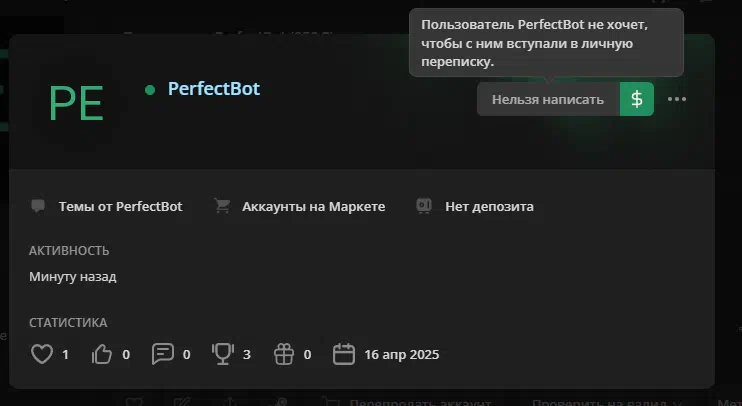This screenshot has width=742, height=406.
Task: Click the speech bubble themes icon
Action: pos(38,206)
